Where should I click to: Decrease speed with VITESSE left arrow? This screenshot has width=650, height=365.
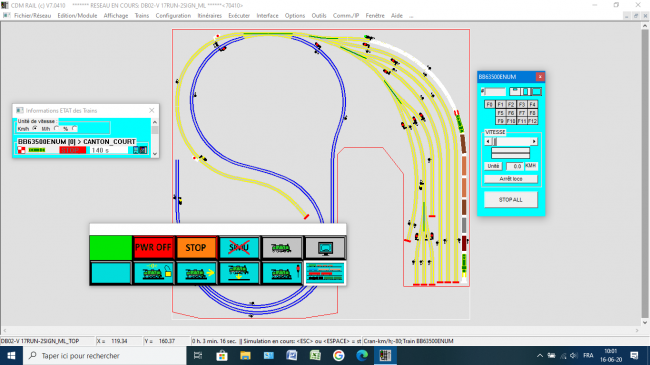pos(488,141)
